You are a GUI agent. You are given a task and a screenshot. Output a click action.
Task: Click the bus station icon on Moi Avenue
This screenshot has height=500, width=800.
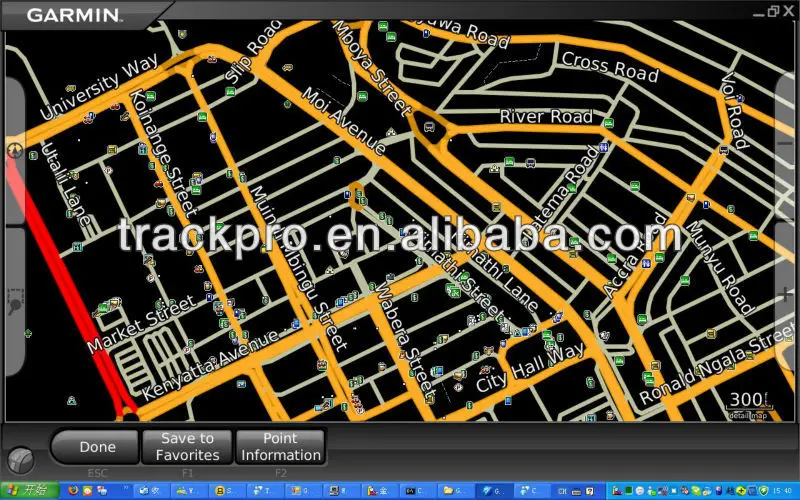click(x=429, y=127)
